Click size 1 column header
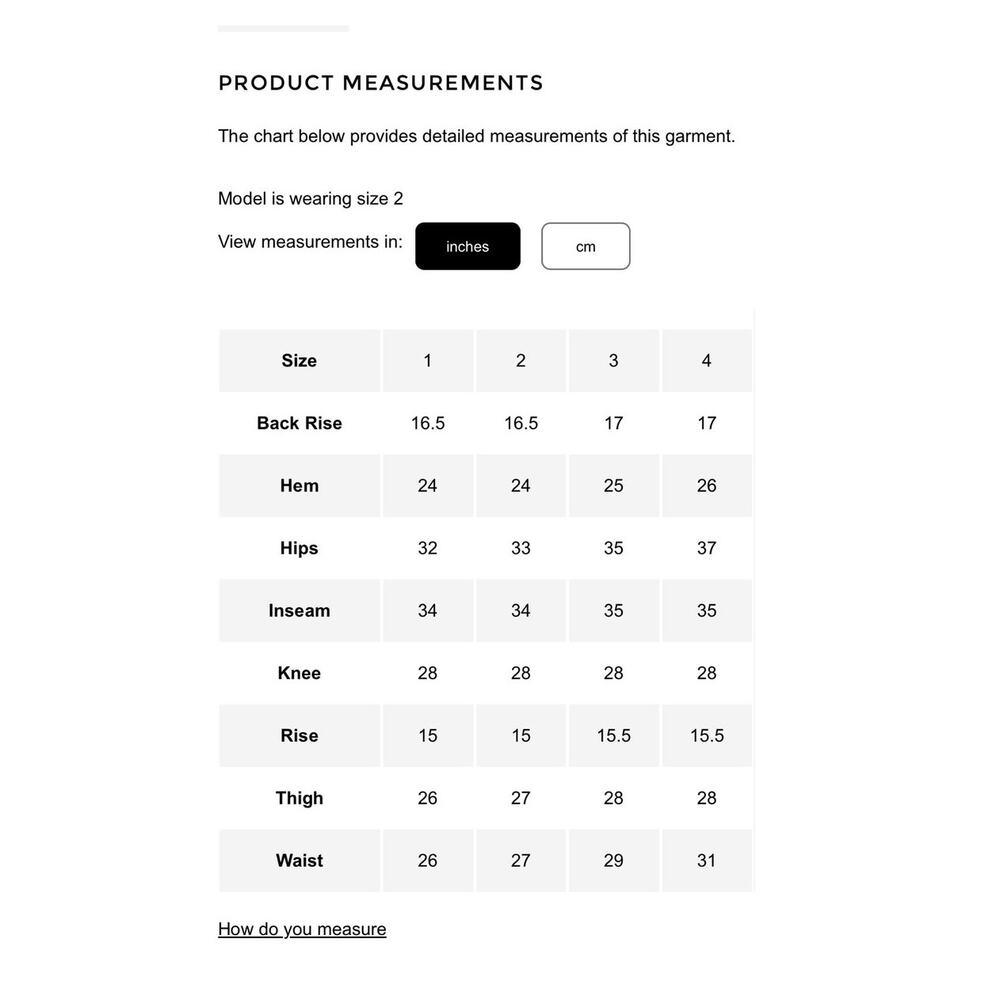The height and width of the screenshot is (1000, 1000). coord(428,360)
